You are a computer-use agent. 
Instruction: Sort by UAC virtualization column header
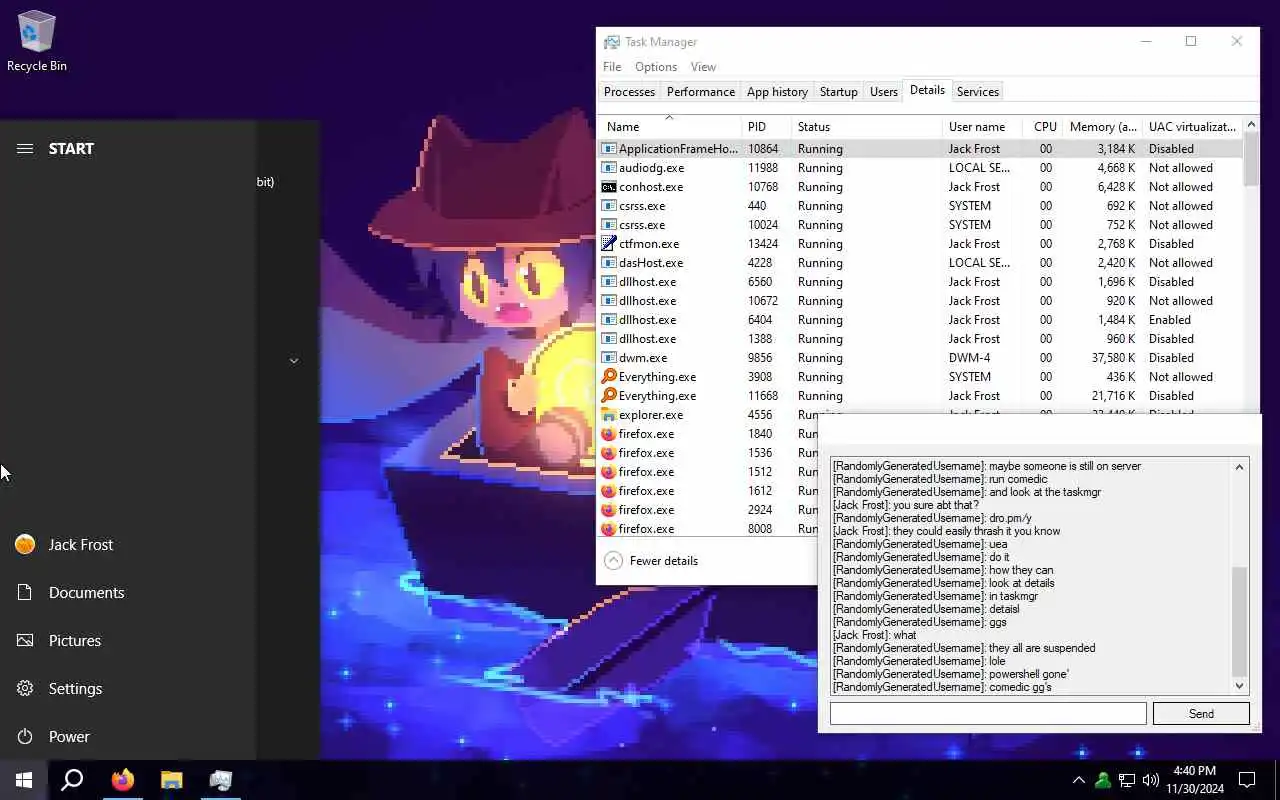[x=1192, y=126]
